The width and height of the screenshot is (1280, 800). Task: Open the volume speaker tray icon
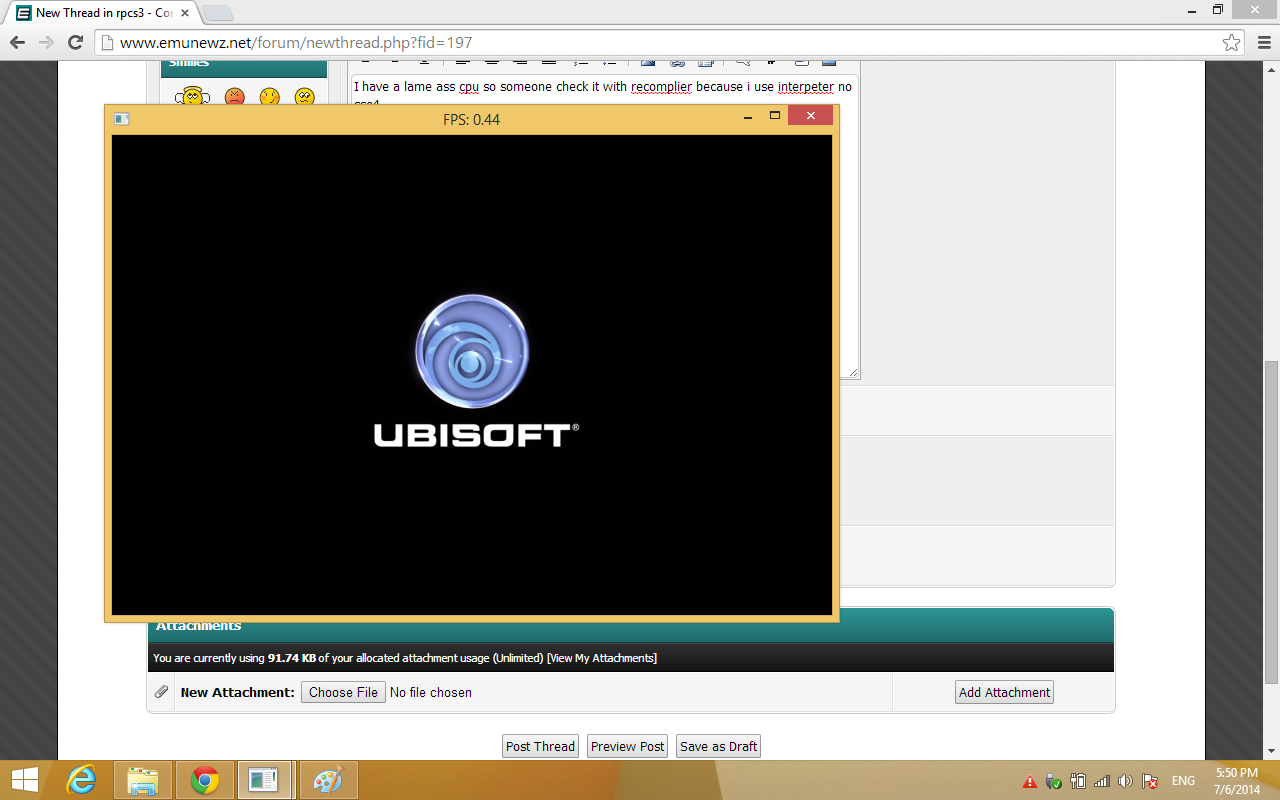tap(1125, 781)
